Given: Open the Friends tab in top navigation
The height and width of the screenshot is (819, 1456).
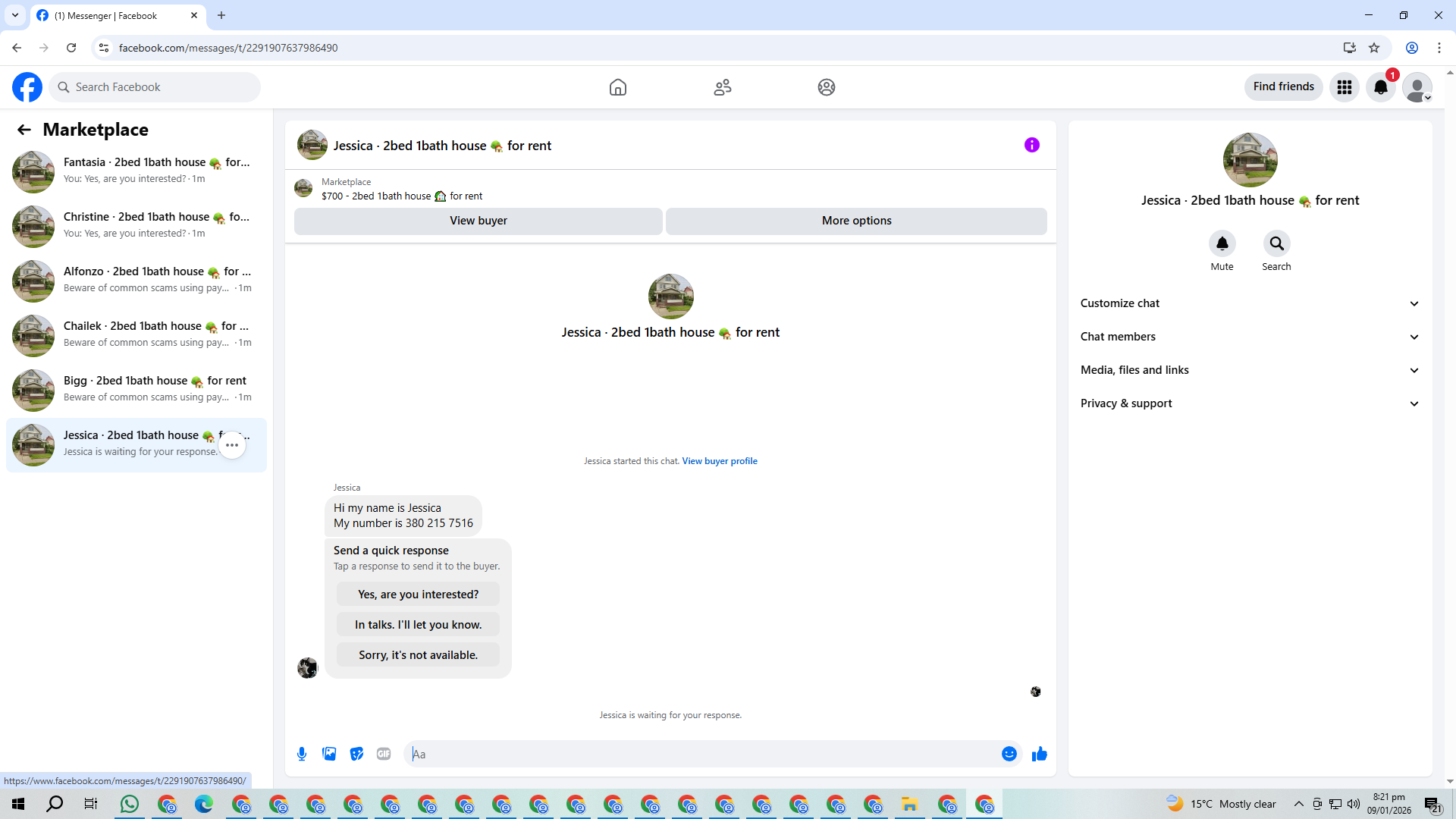Looking at the screenshot, I should [x=722, y=87].
